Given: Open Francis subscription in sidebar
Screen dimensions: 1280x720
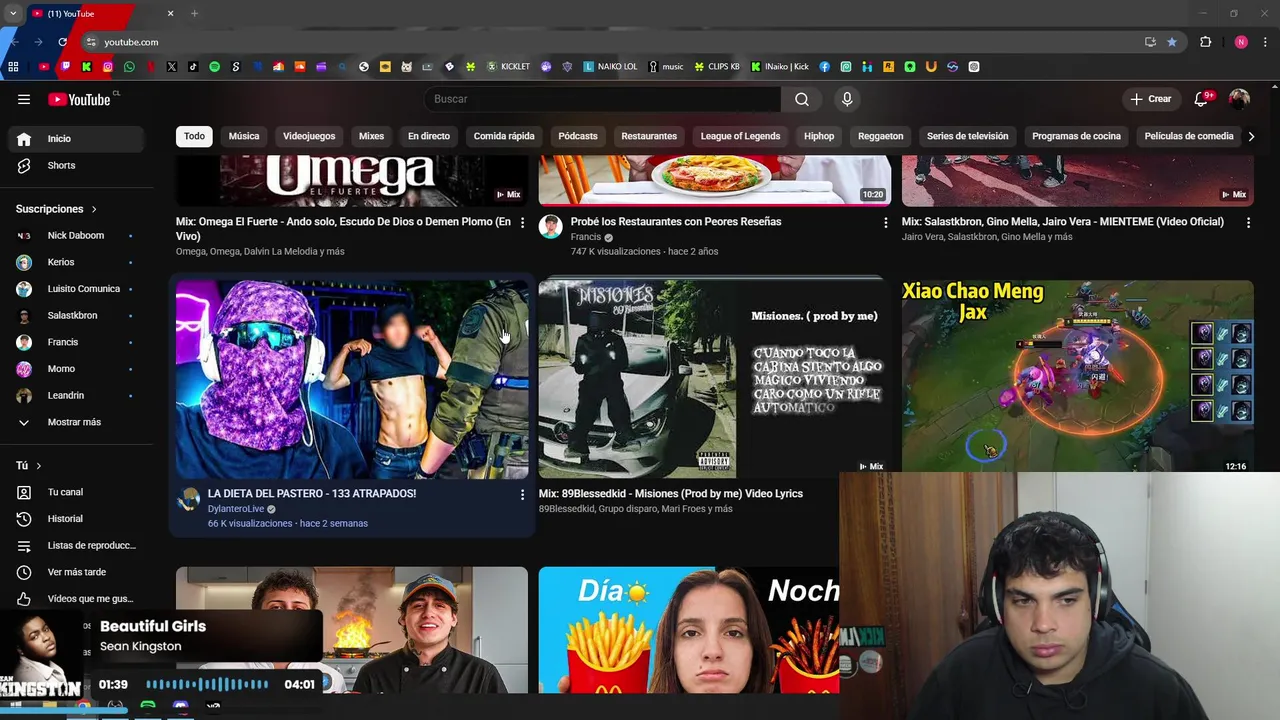Looking at the screenshot, I should point(76,342).
